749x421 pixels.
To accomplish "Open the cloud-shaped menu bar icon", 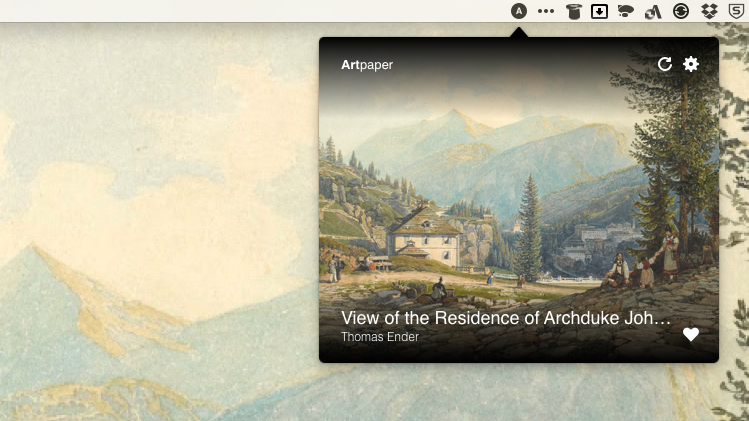I will (x=626, y=11).
